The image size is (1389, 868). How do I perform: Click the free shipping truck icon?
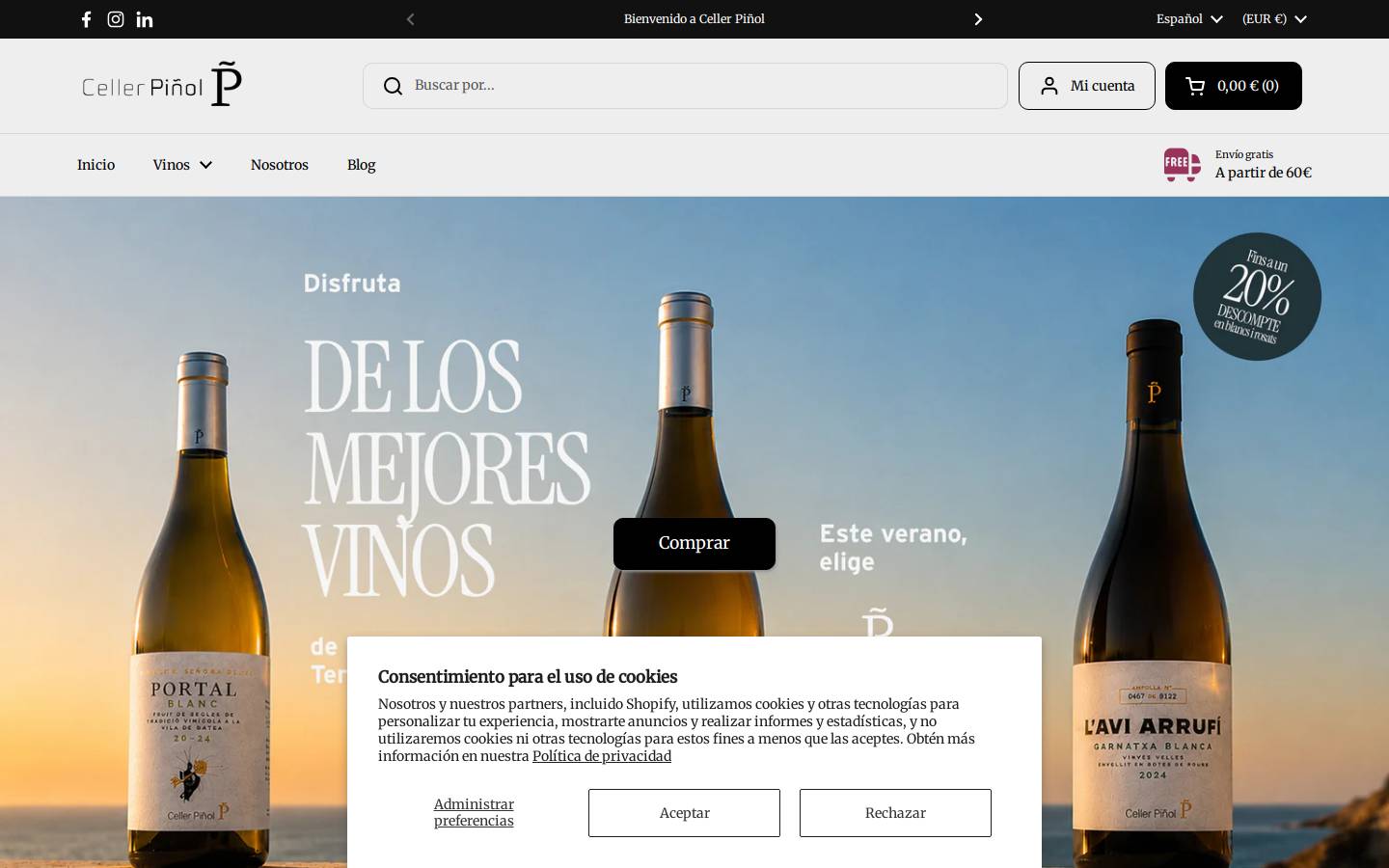pos(1183,165)
